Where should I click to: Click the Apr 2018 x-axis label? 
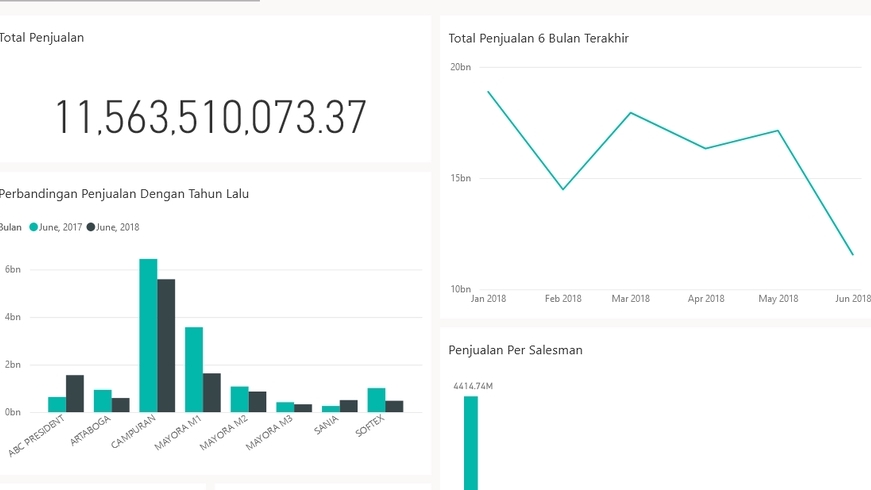pos(706,299)
